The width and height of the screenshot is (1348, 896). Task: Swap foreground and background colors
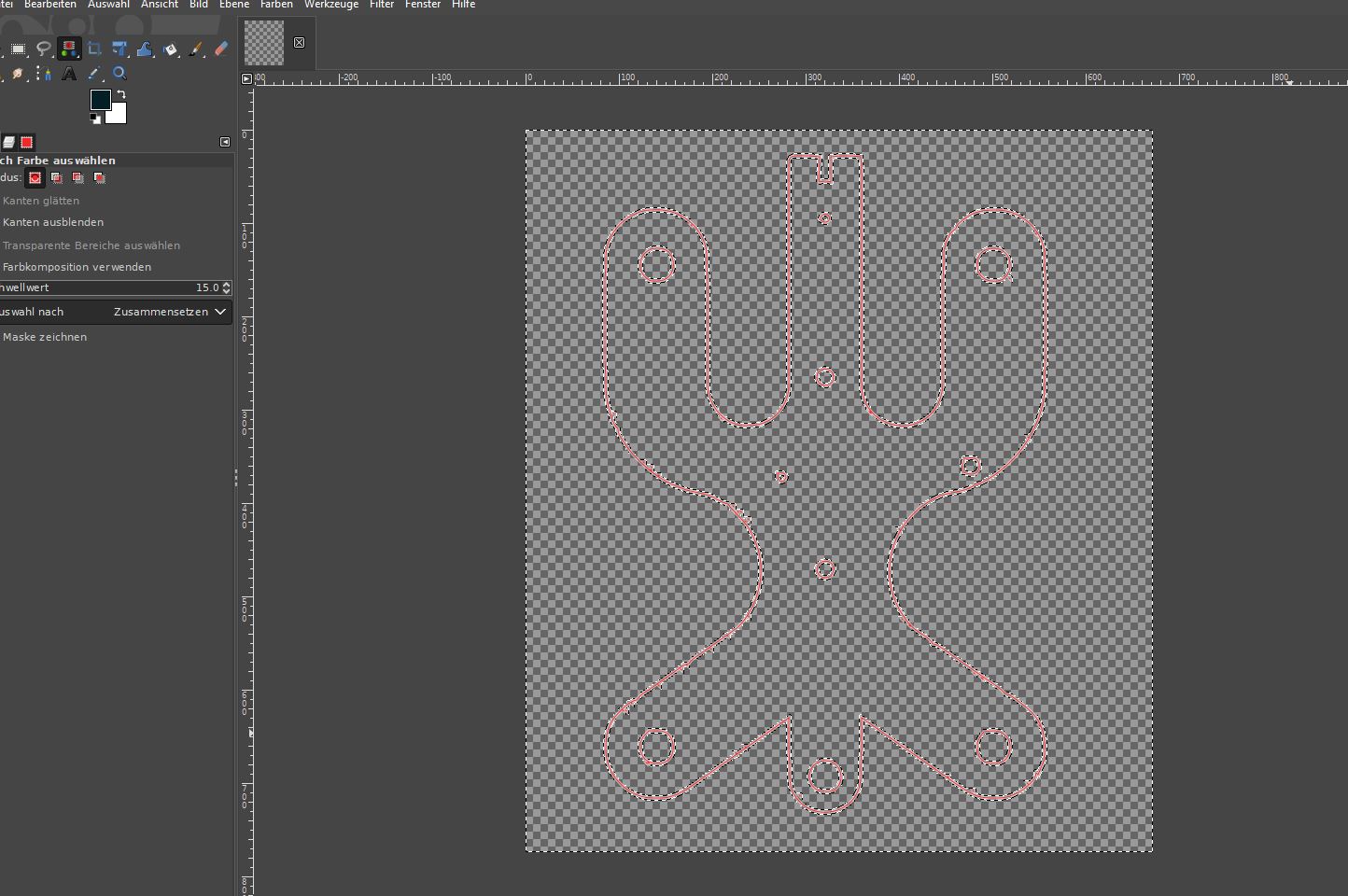pyautogui.click(x=121, y=94)
